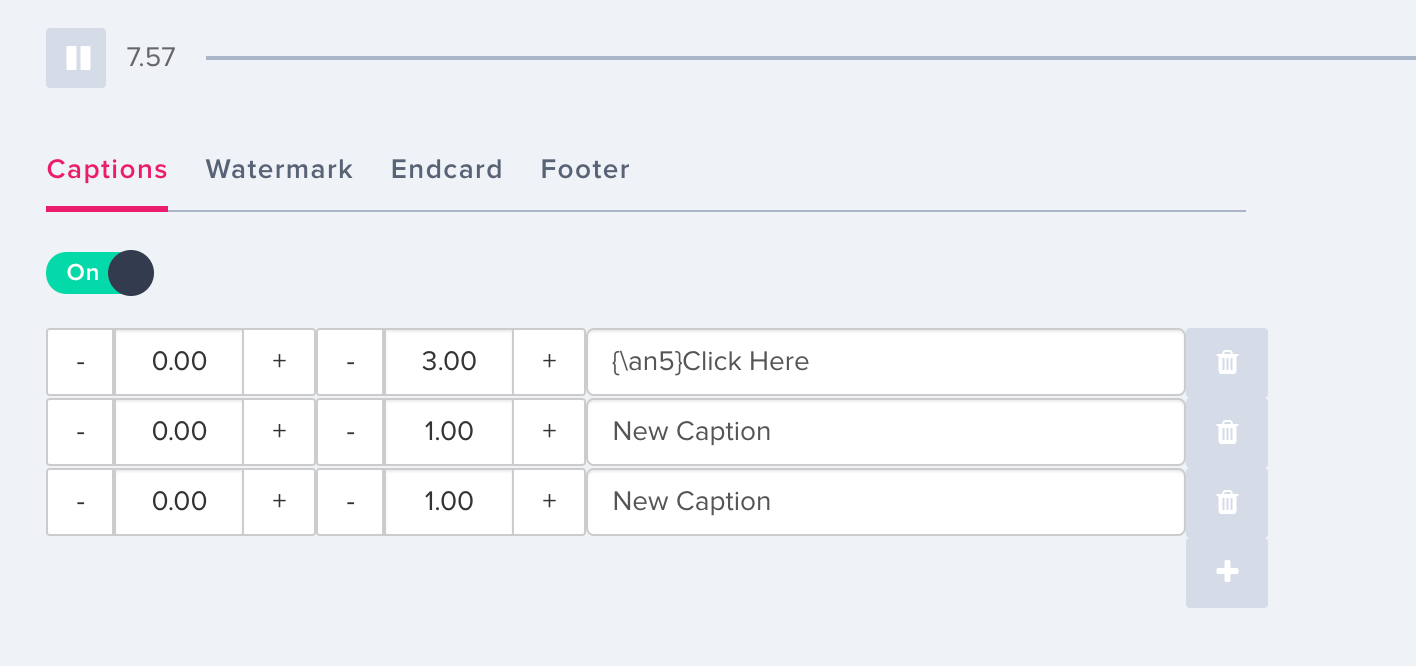Decrease start time of first caption

80,361
